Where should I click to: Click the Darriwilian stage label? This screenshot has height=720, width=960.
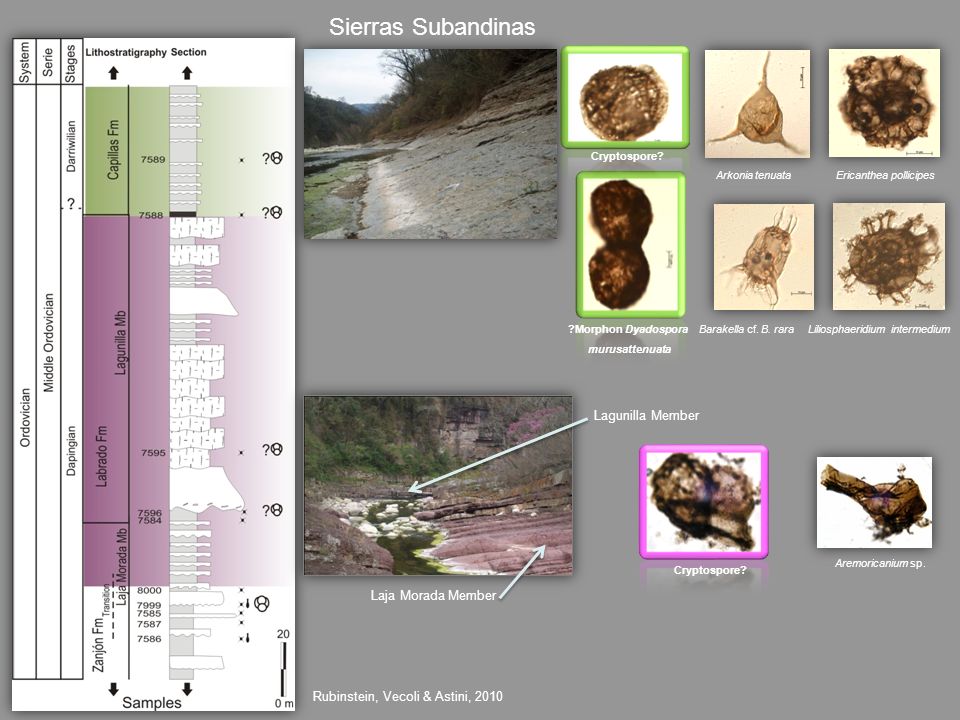pyautogui.click(x=71, y=146)
